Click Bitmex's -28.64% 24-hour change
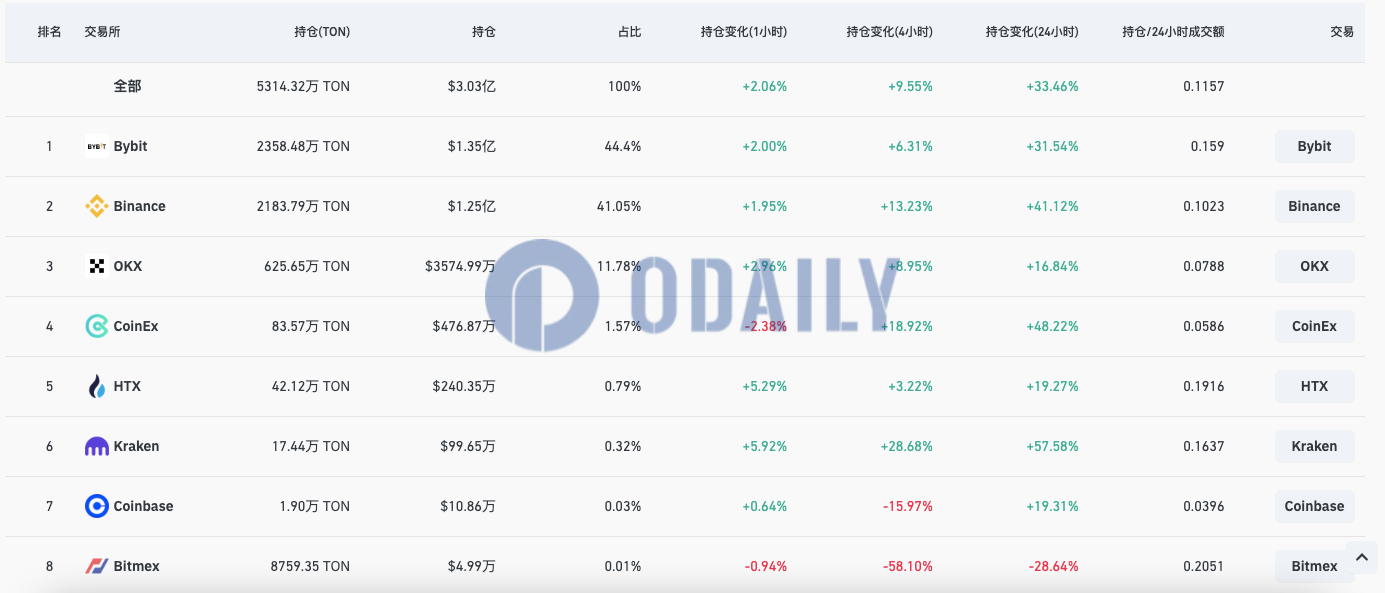1385x593 pixels. 1053,566
